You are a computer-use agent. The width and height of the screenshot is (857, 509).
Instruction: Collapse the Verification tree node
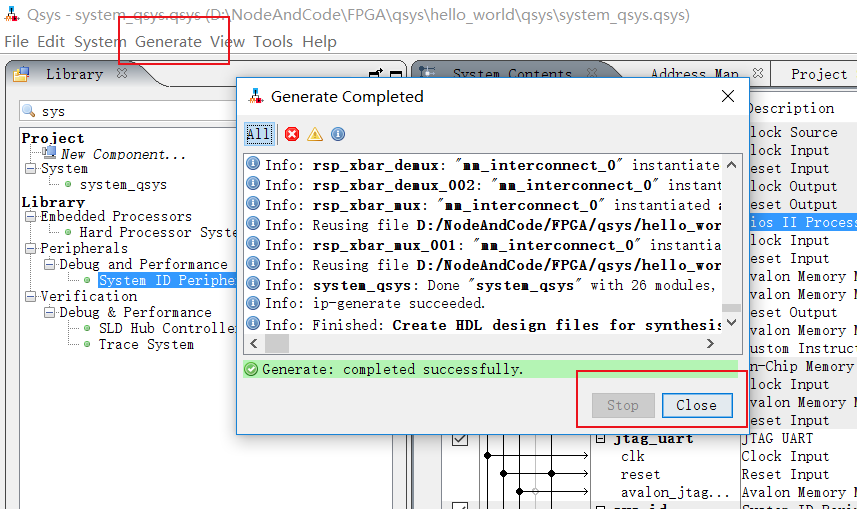tap(31, 296)
